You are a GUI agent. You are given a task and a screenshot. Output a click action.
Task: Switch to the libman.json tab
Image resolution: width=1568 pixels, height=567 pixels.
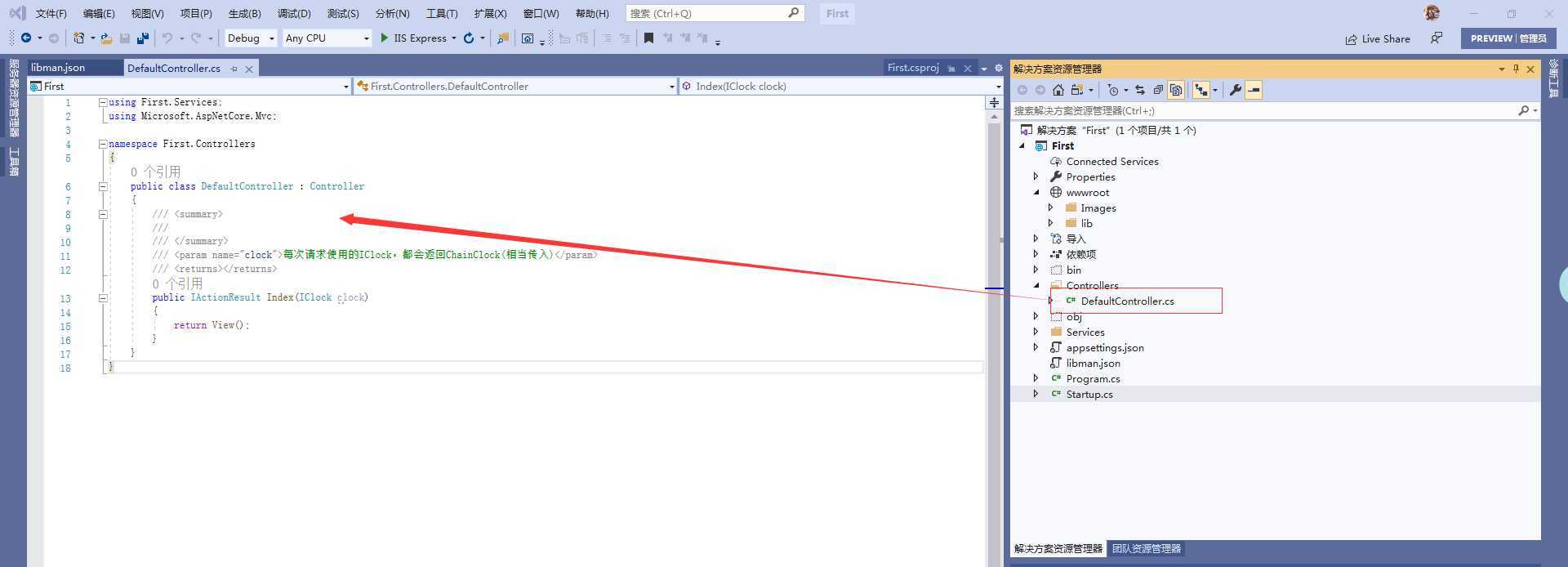[58, 68]
